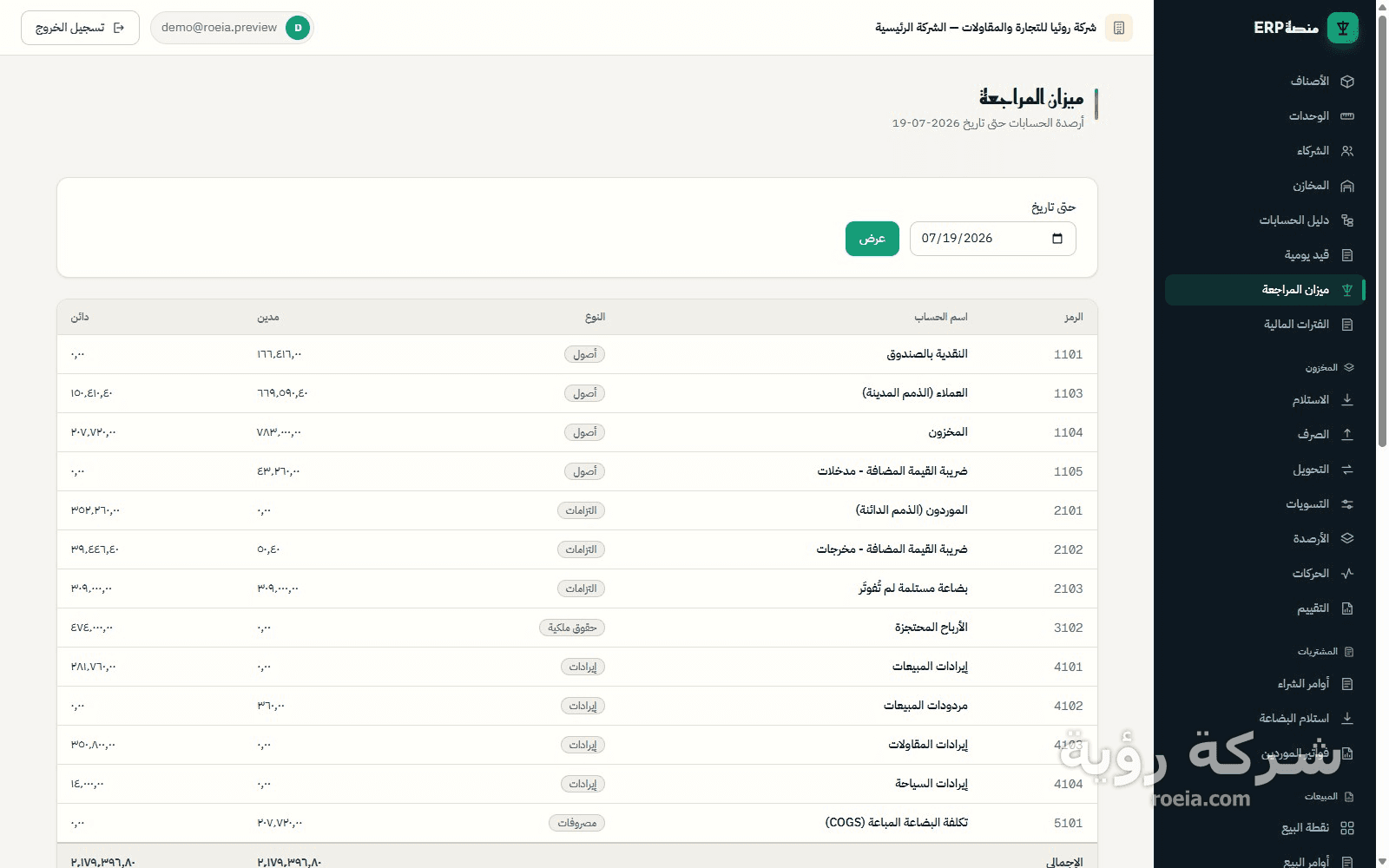Go to المخازن menu item
The height and width of the screenshot is (868, 1389).
1265,186
